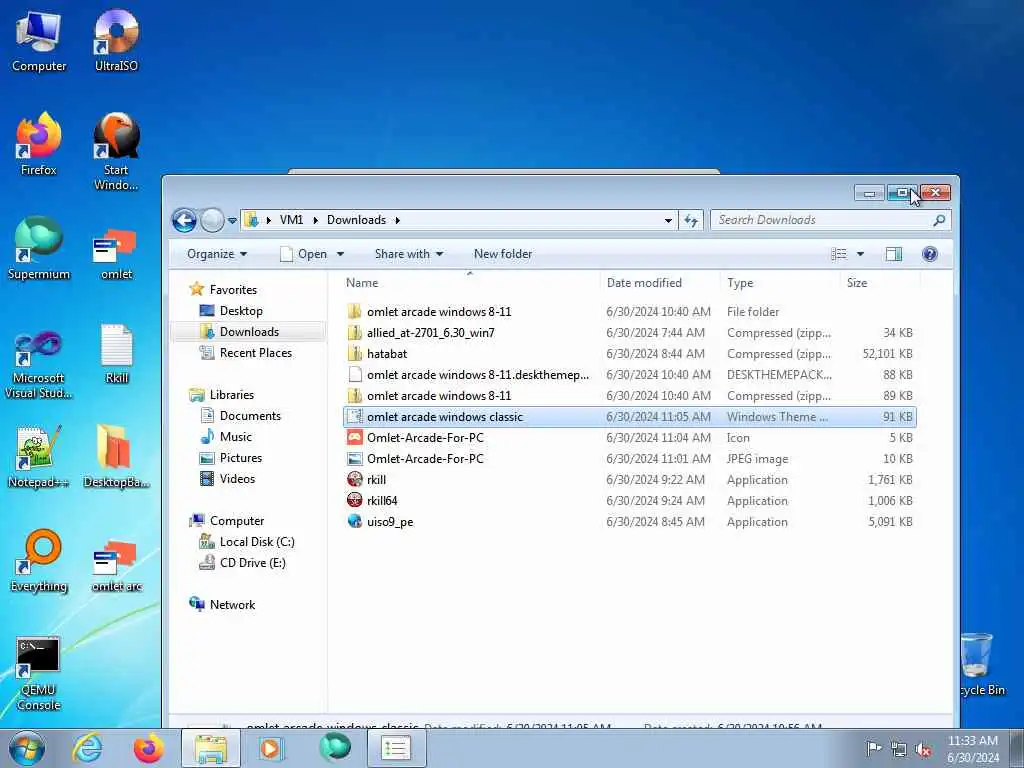Image resolution: width=1024 pixels, height=768 pixels.
Task: Select CD Drive (E:)
Action: click(x=252, y=562)
